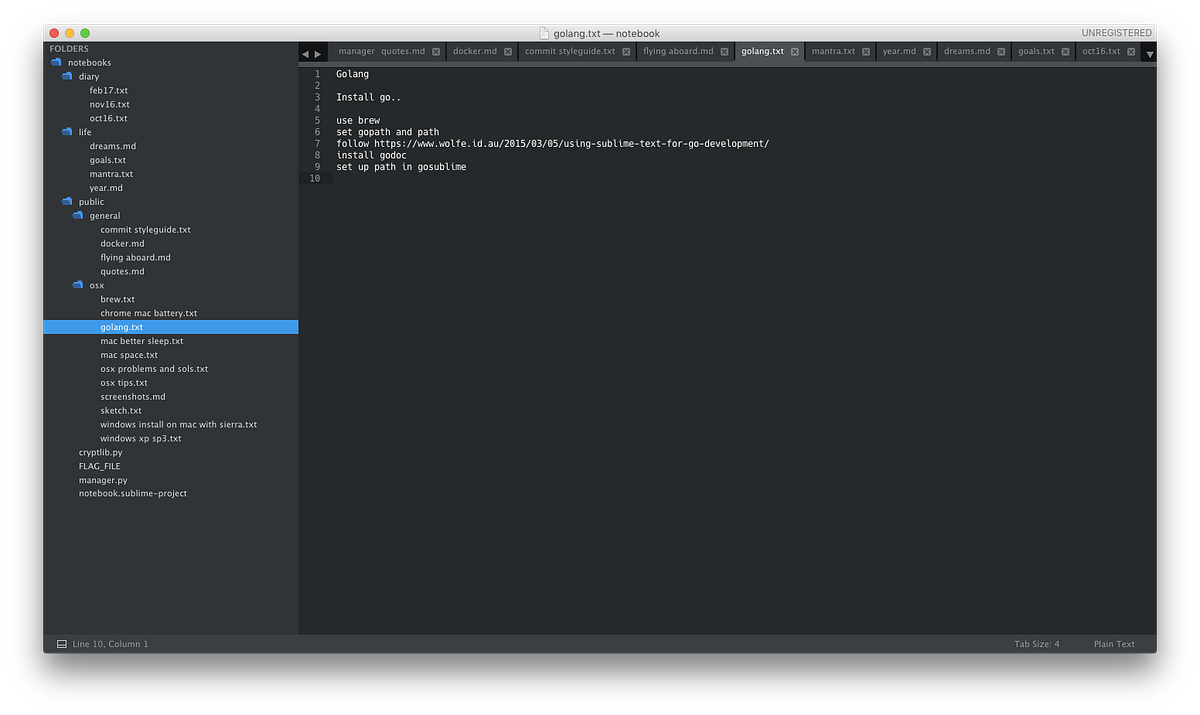Image resolution: width=1200 pixels, height=715 pixels.
Task: Open dreams.md in the sidebar
Action: point(113,146)
